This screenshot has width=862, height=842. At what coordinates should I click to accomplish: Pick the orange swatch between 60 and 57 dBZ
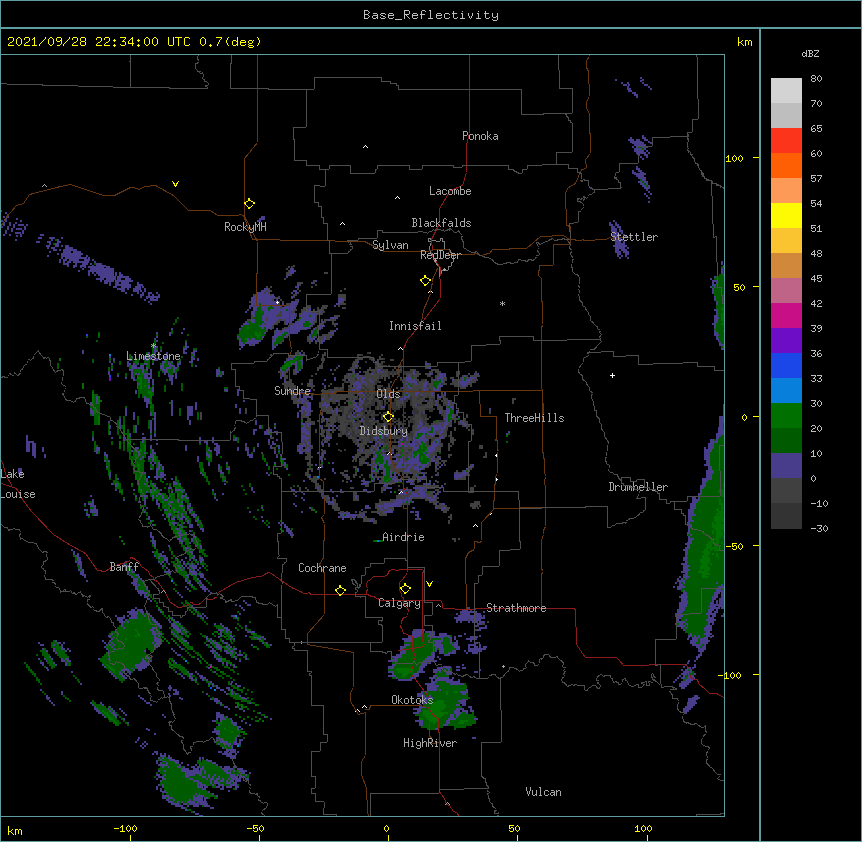(786, 165)
